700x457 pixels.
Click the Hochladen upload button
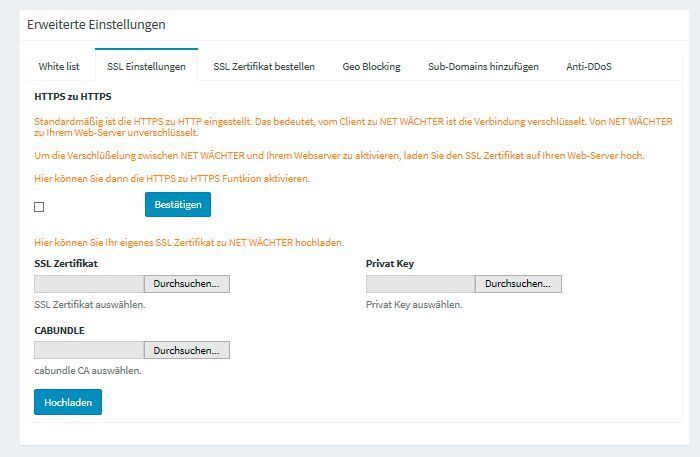pos(68,402)
